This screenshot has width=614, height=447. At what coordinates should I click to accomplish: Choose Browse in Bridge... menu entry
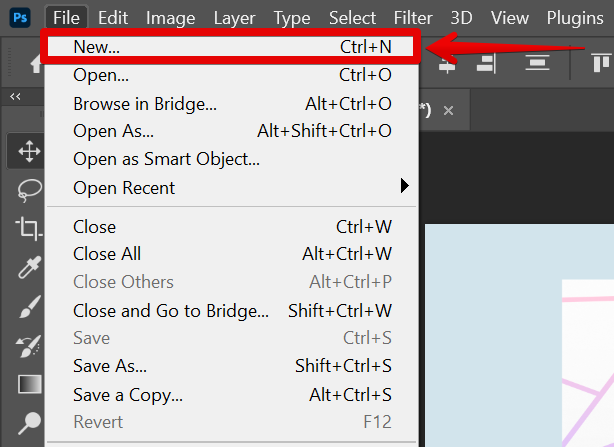coord(145,103)
